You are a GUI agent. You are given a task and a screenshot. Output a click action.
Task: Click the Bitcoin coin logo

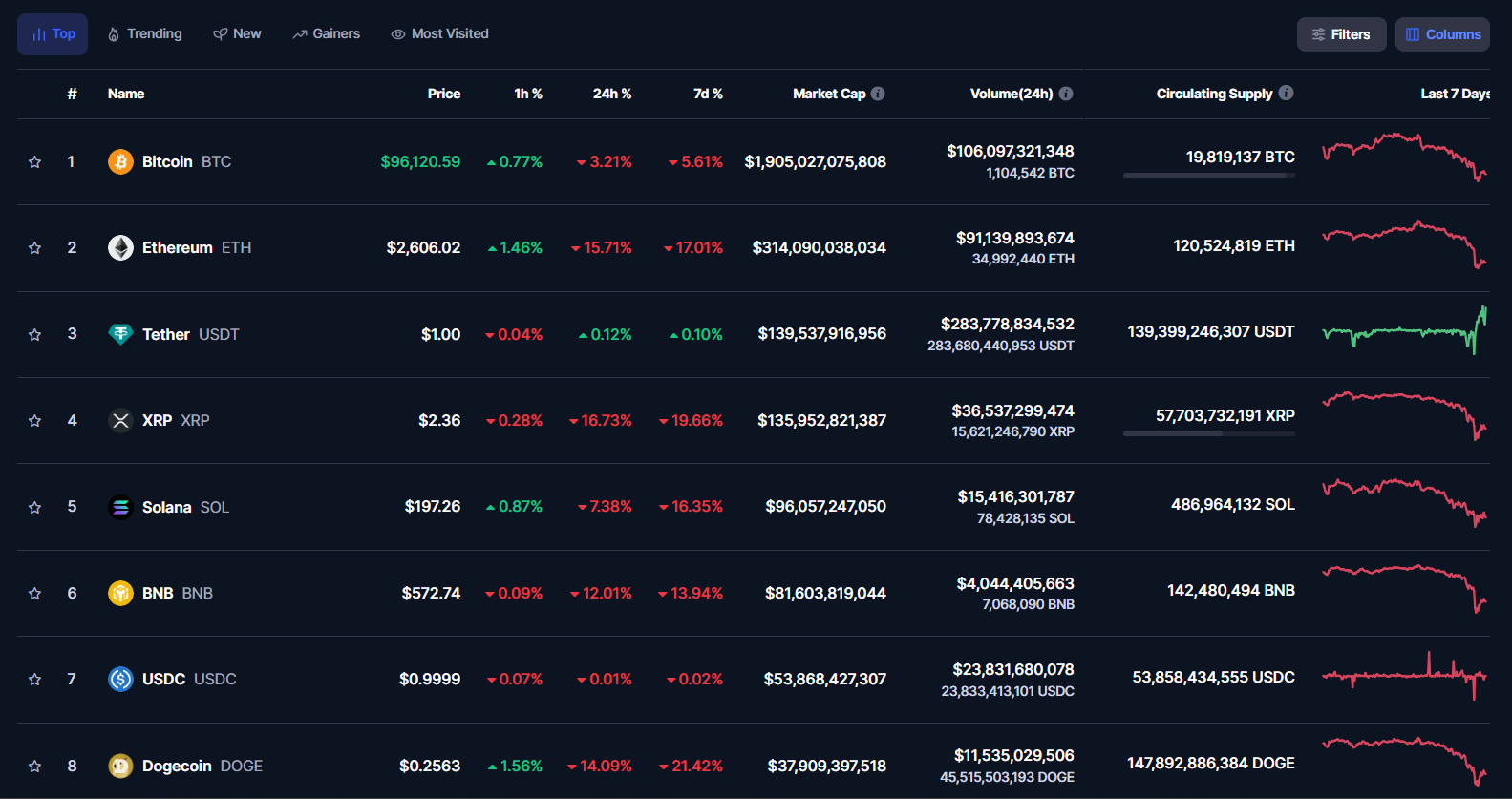tap(120, 161)
